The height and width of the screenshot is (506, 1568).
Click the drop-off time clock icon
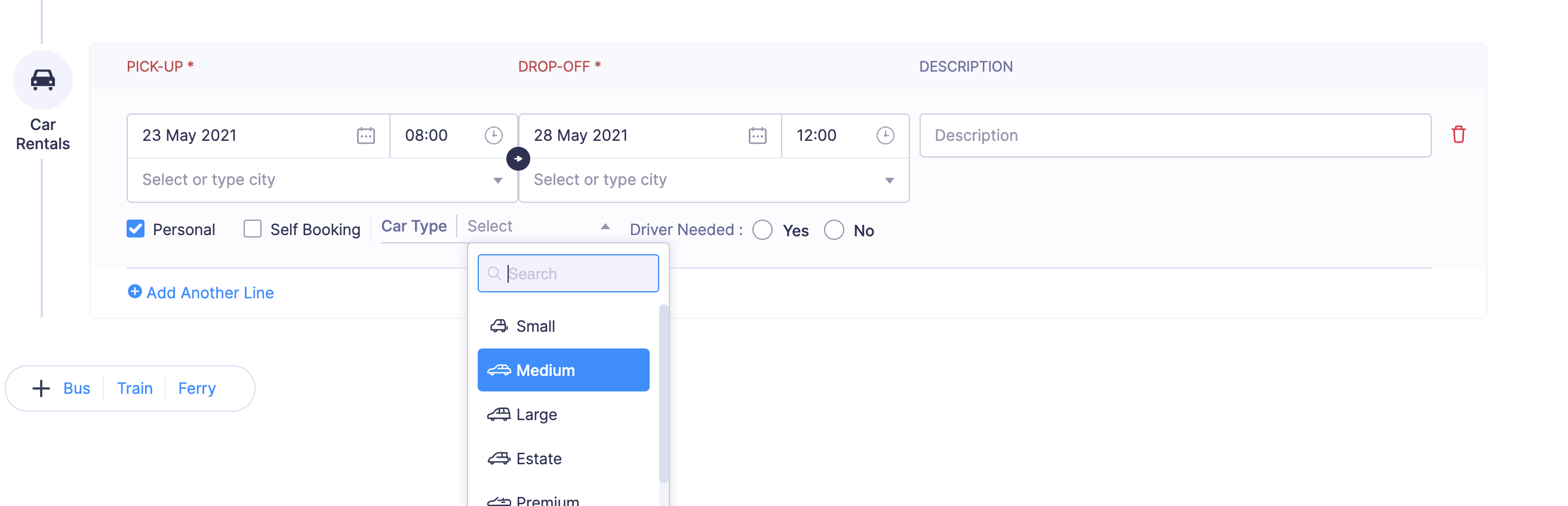tap(884, 135)
